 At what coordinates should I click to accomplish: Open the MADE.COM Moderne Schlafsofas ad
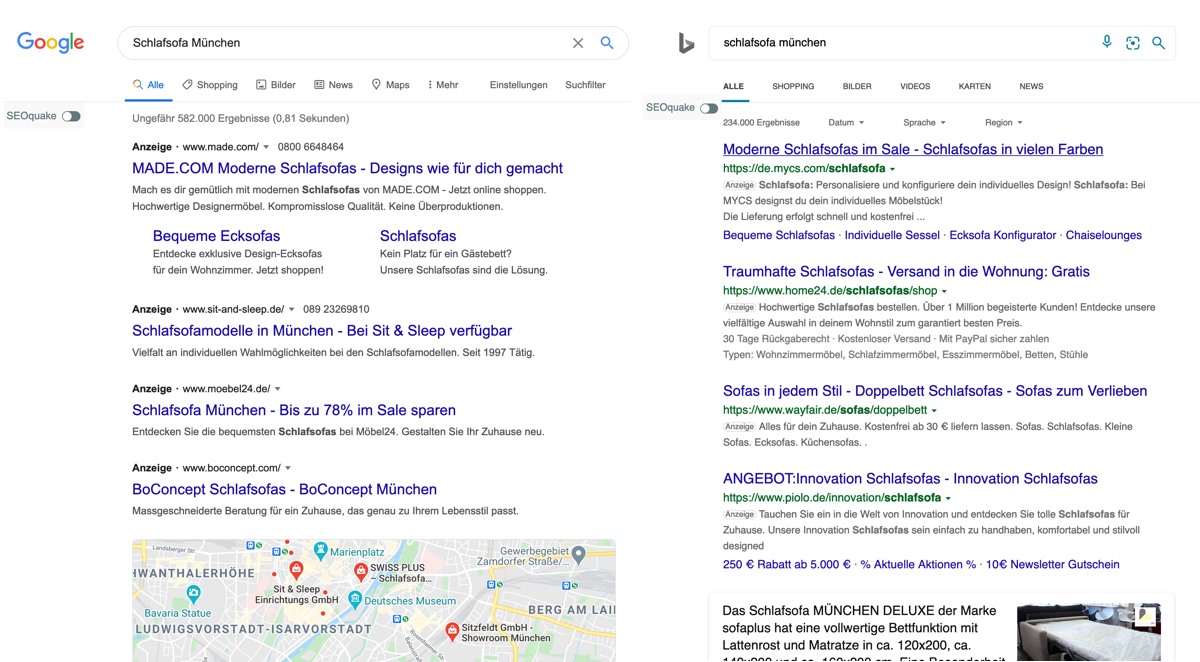pos(348,168)
